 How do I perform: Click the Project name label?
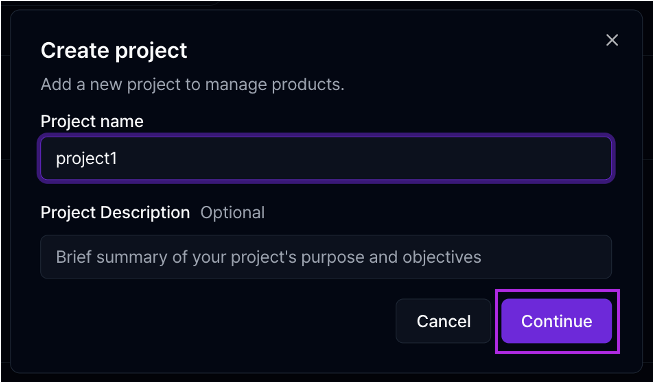coord(92,121)
